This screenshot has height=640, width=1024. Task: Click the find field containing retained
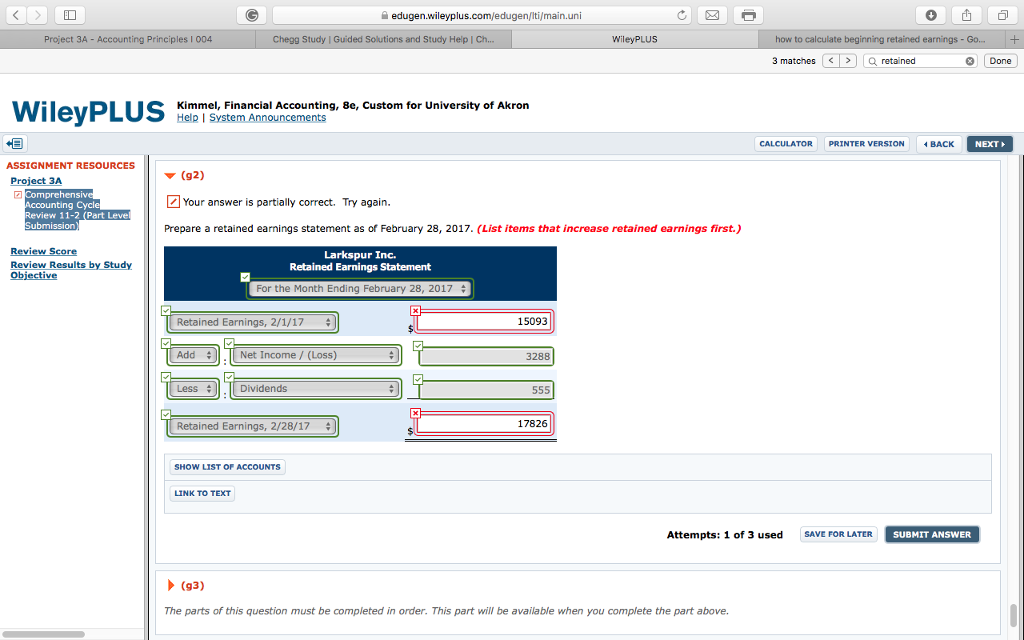click(920, 61)
